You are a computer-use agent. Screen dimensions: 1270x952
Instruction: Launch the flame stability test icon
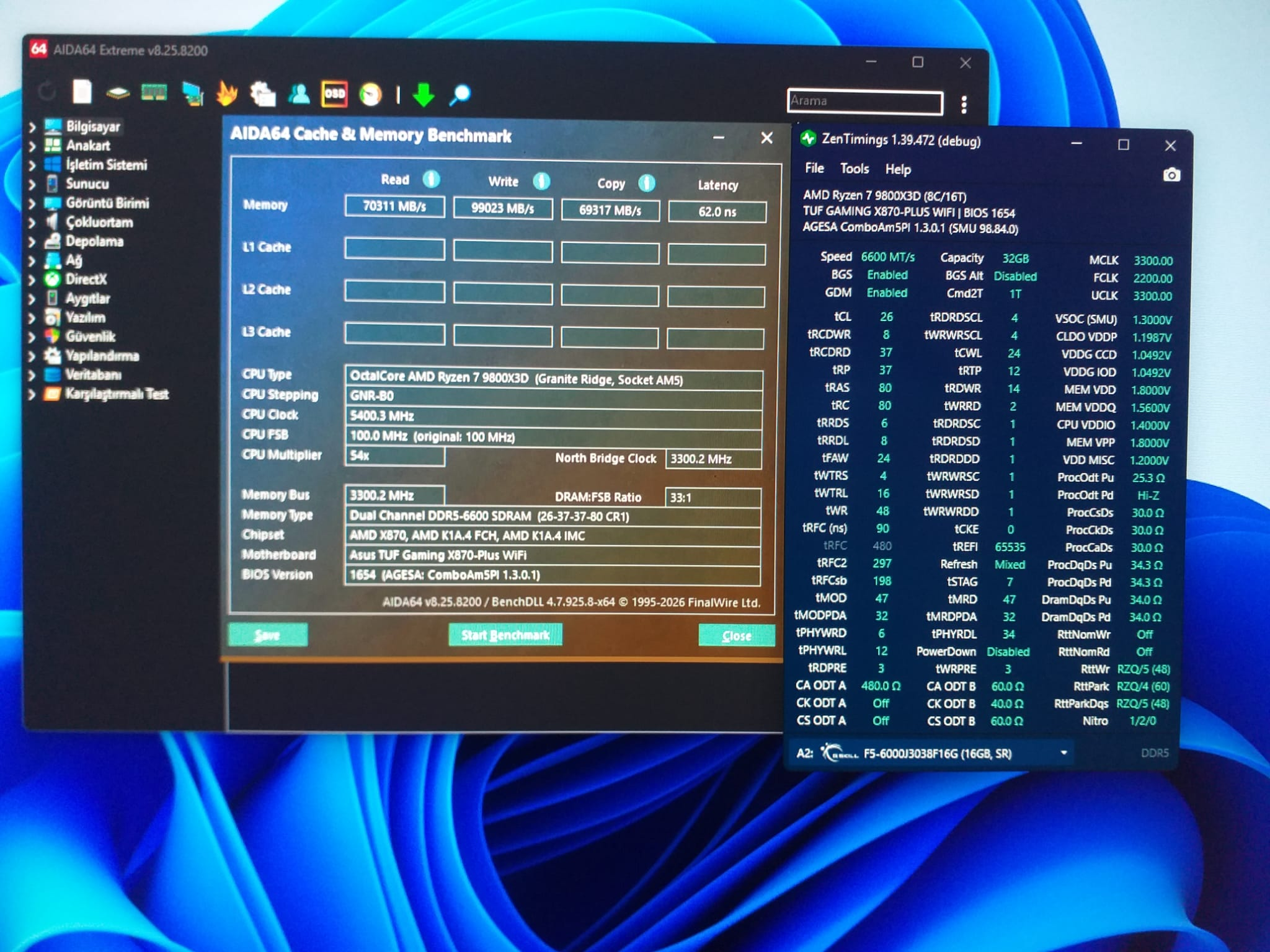(x=227, y=94)
